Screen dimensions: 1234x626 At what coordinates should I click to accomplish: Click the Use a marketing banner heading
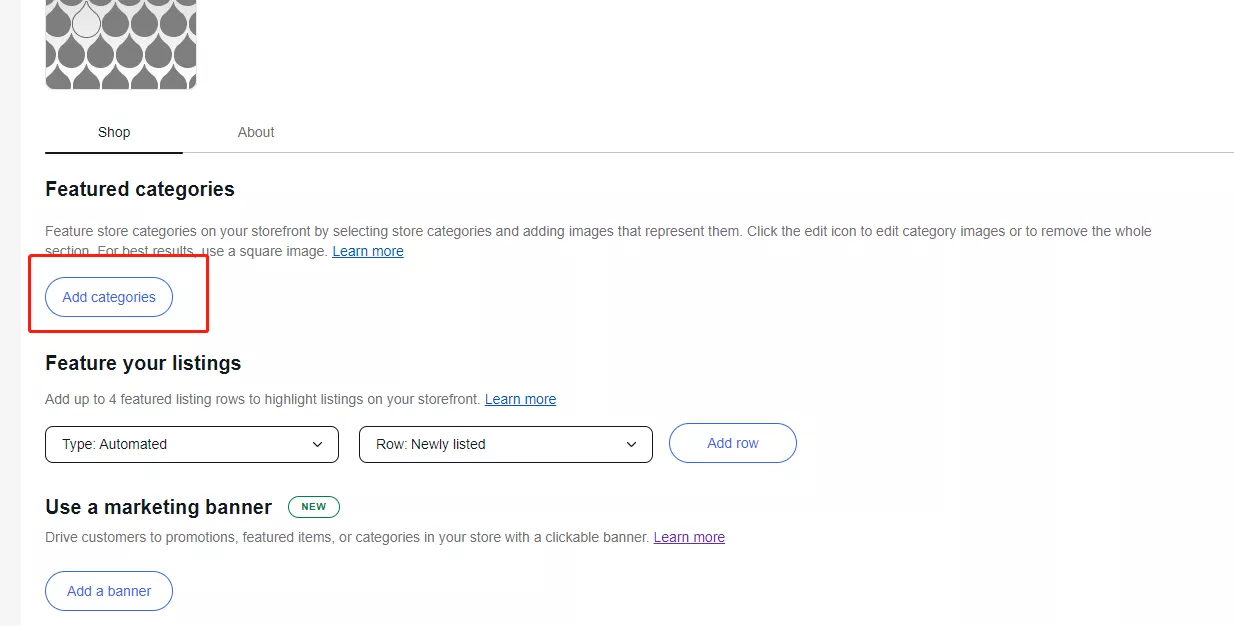pos(158,507)
